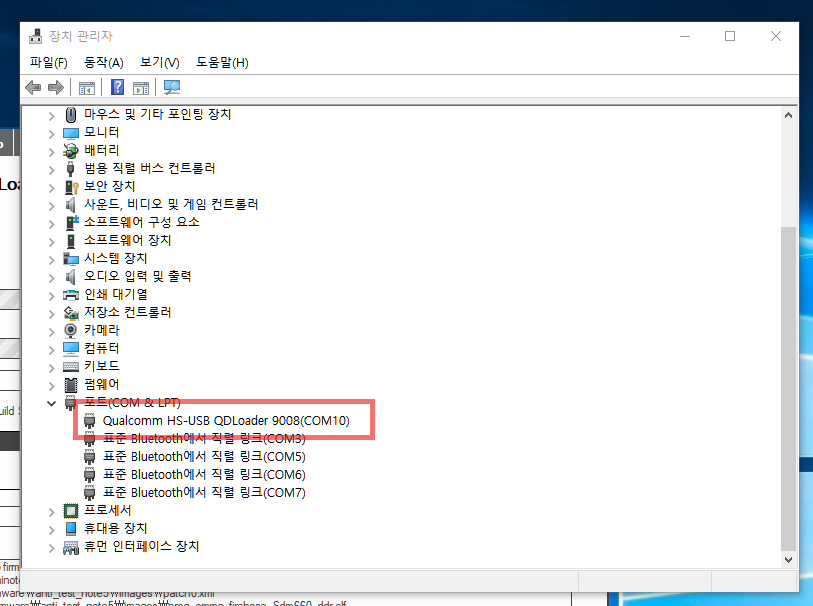Image resolution: width=813 pixels, height=606 pixels.
Task: Click the device tree scroll down arrow
Action: click(789, 559)
